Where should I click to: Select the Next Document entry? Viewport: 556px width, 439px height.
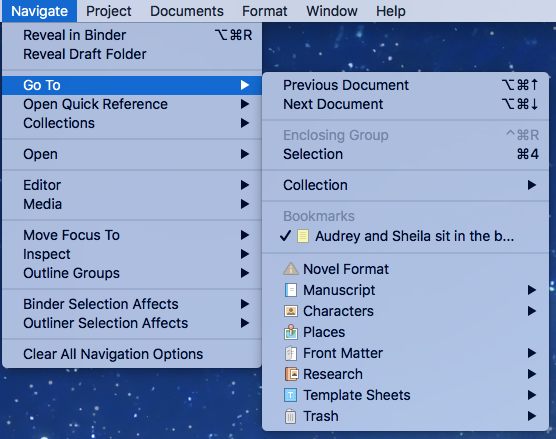(x=405, y=104)
